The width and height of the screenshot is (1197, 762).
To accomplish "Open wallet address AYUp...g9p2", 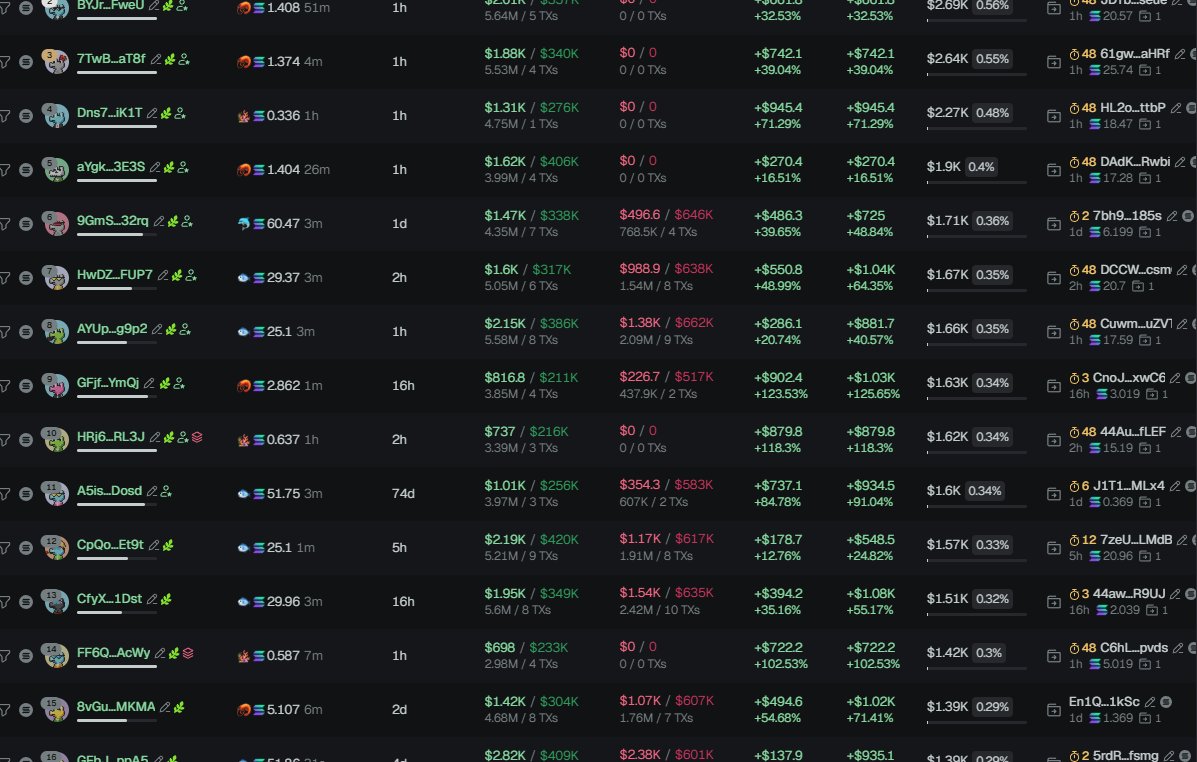I will coord(112,328).
